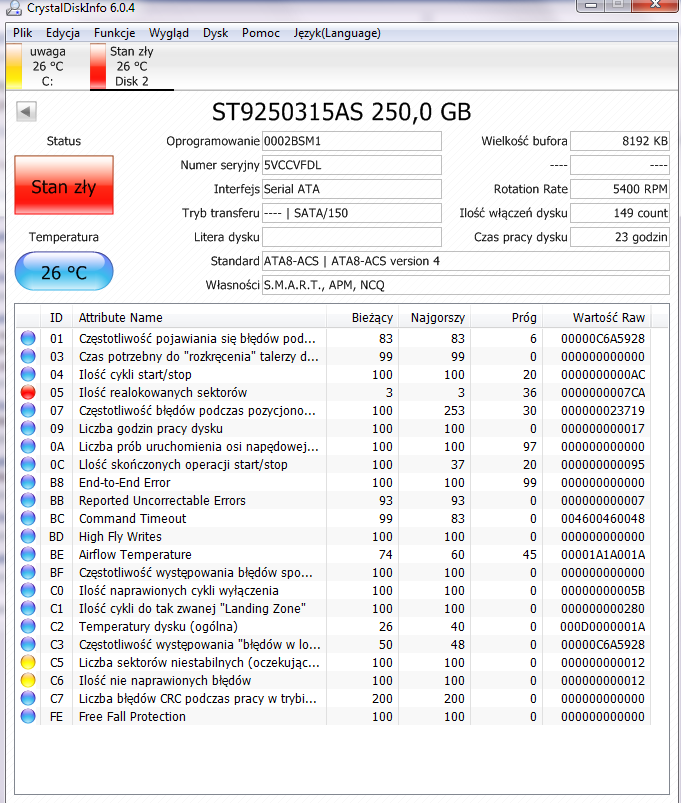This screenshot has width=681, height=803.
Task: Click the serial number field 5VCCVFDL
Action: (x=352, y=165)
